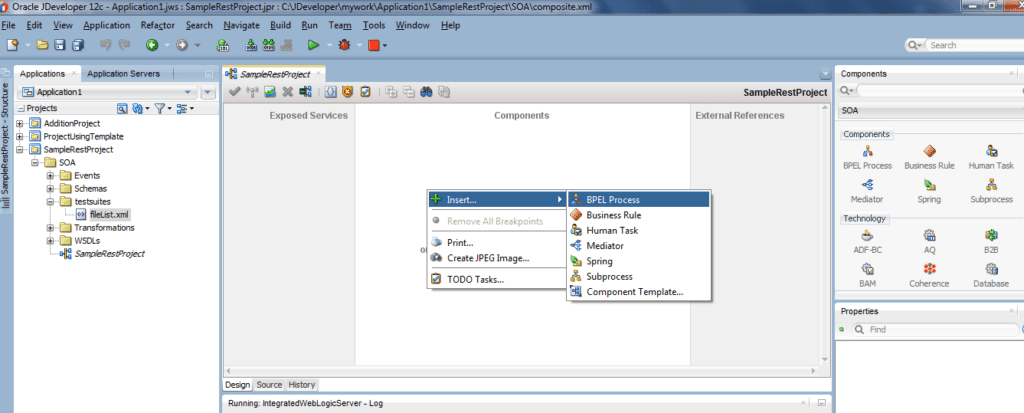Click the green Run arrow icon
1024x413 pixels.
click(313, 45)
